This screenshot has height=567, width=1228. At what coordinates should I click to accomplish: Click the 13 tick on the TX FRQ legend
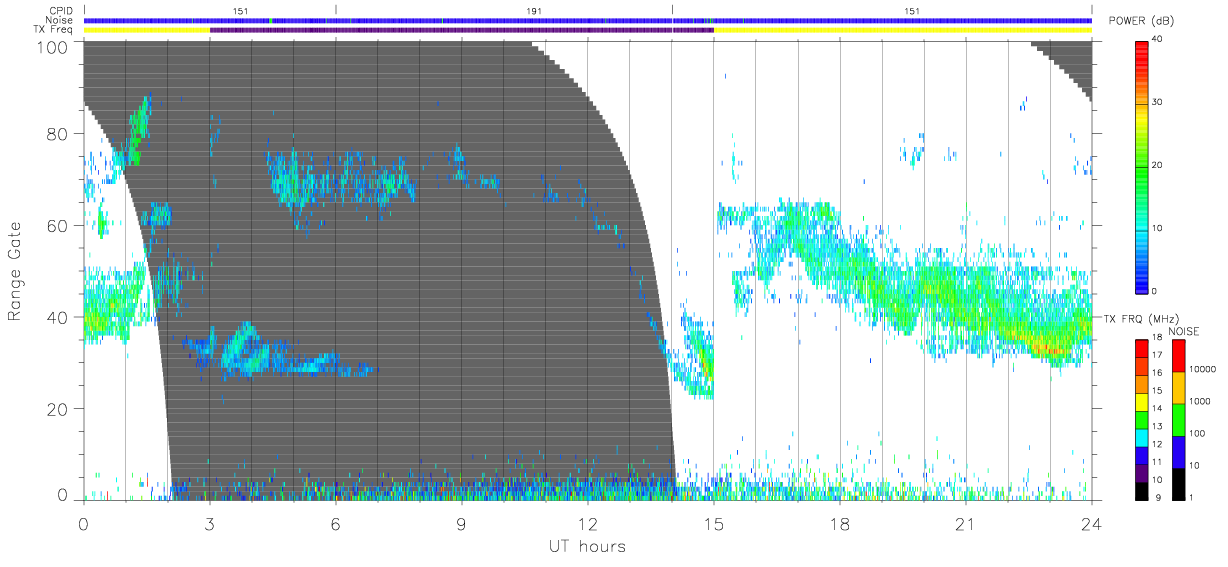1158,427
